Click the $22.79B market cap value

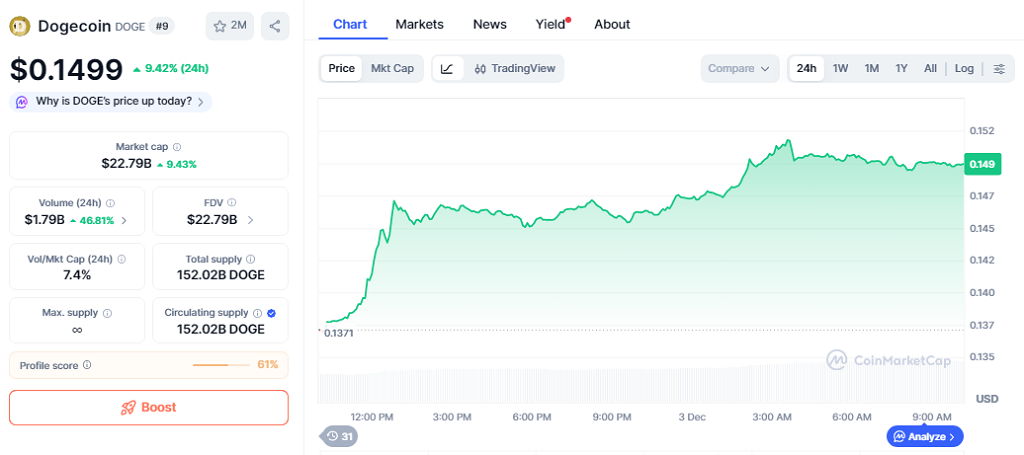pyautogui.click(x=126, y=163)
